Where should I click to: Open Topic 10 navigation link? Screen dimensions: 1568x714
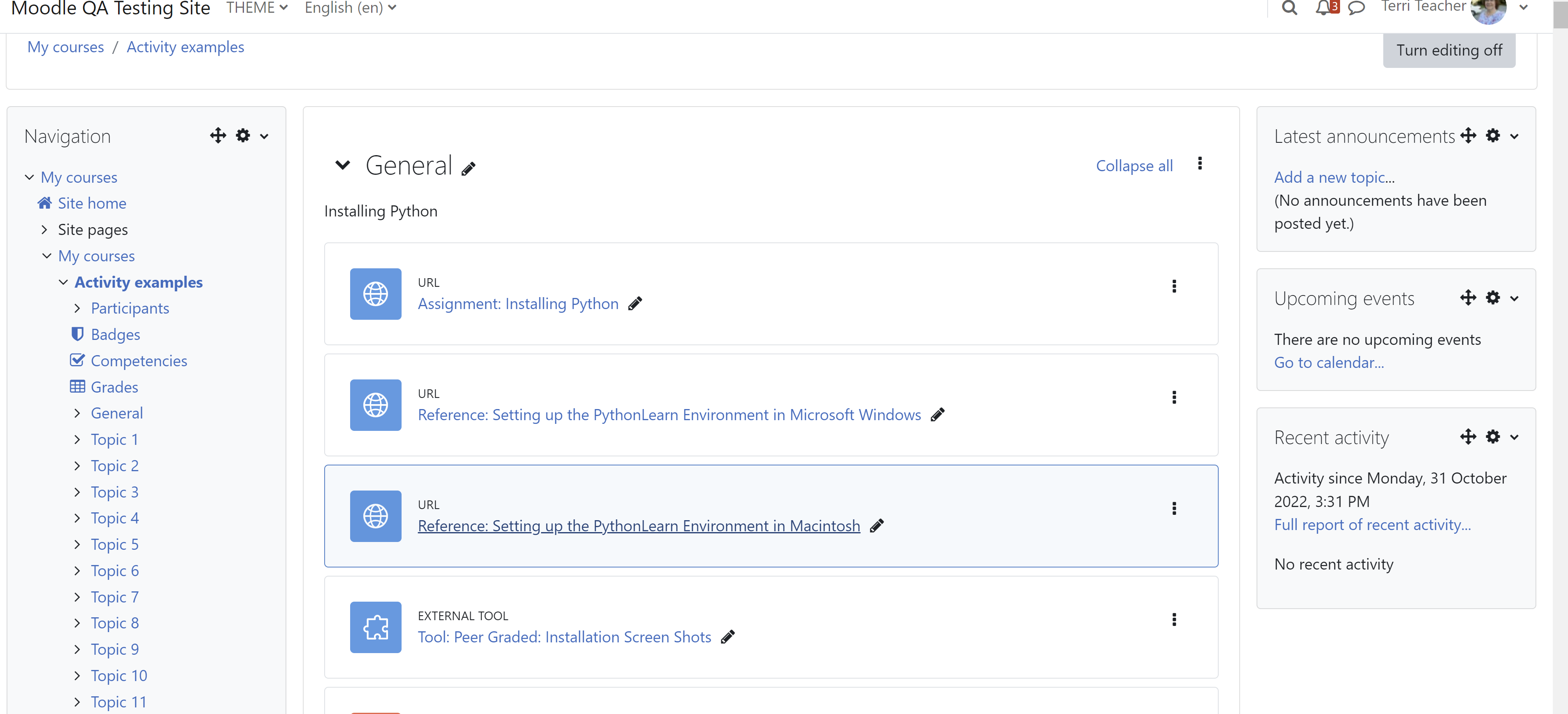[x=118, y=676]
